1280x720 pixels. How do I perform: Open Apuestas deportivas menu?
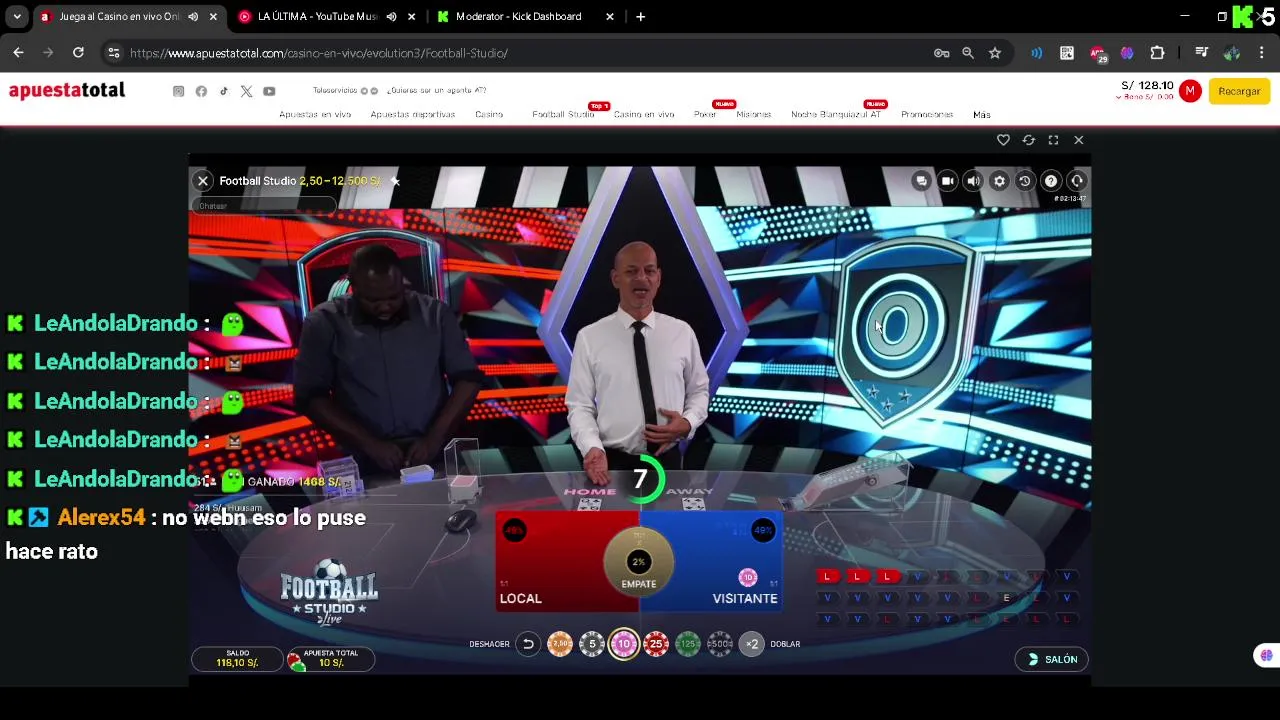(413, 114)
